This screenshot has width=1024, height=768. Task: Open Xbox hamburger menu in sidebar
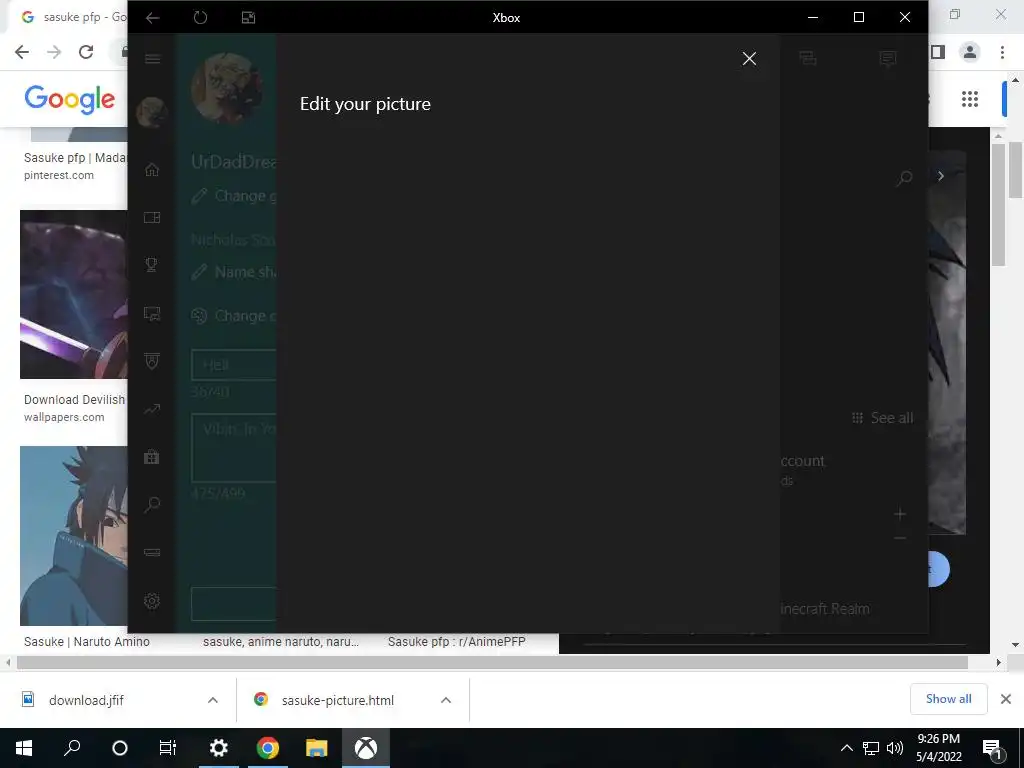[152, 59]
